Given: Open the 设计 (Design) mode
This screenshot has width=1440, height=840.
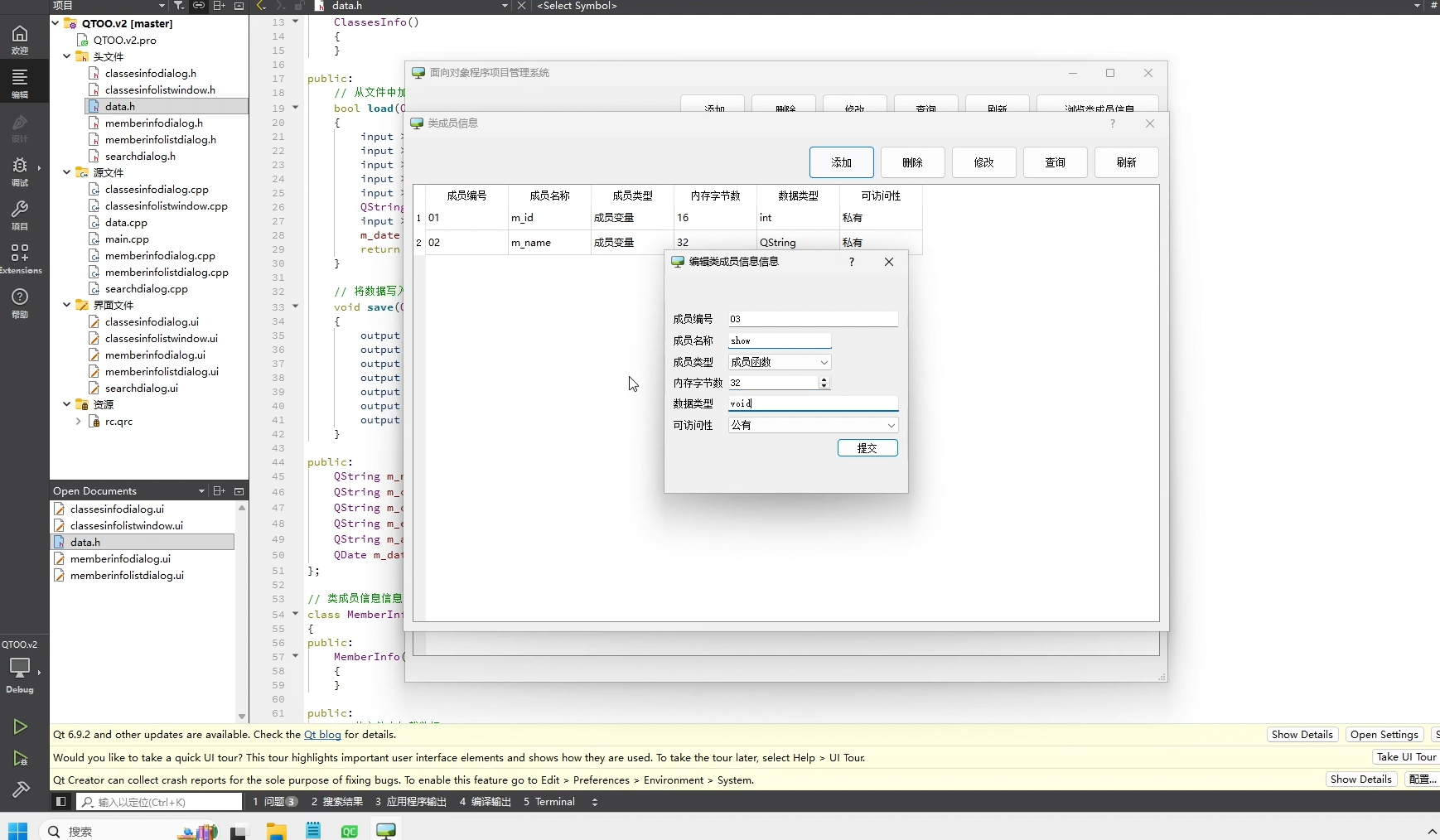Looking at the screenshot, I should (x=20, y=127).
